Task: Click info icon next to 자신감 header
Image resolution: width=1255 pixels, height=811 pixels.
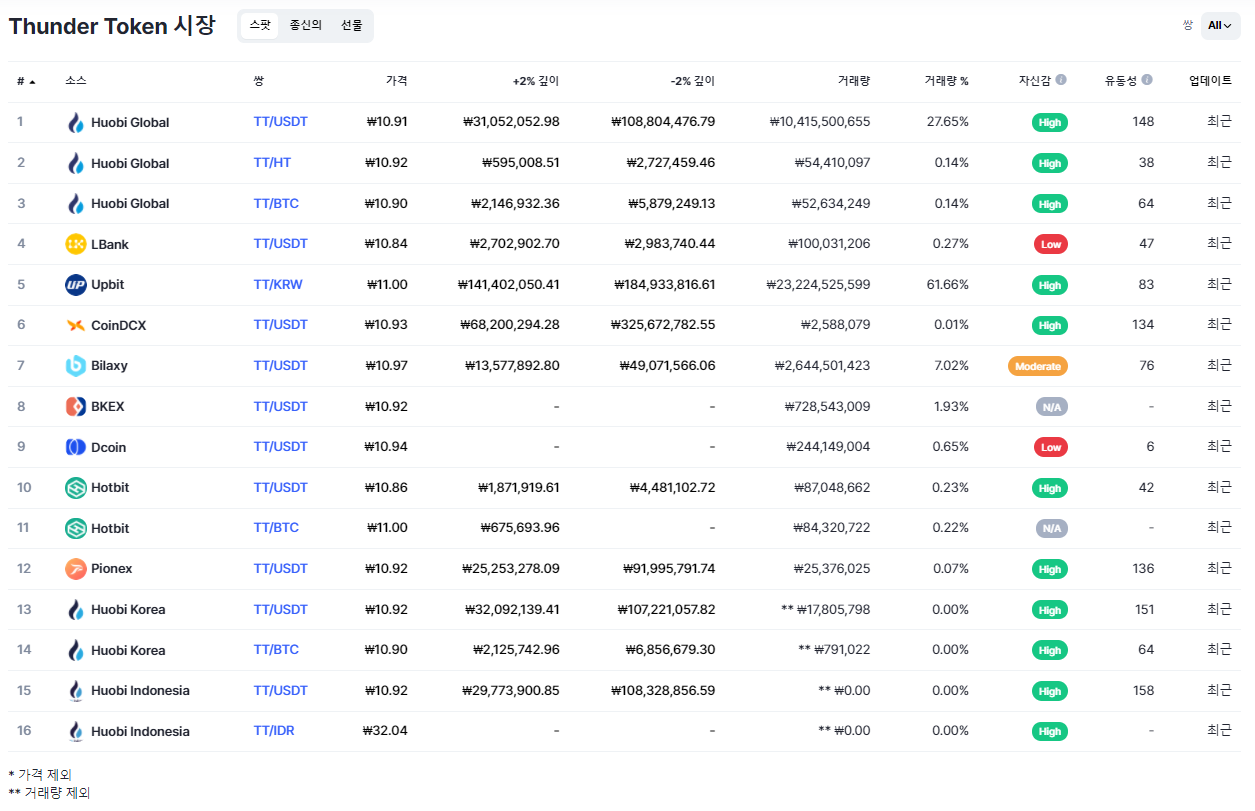Action: (1061, 80)
